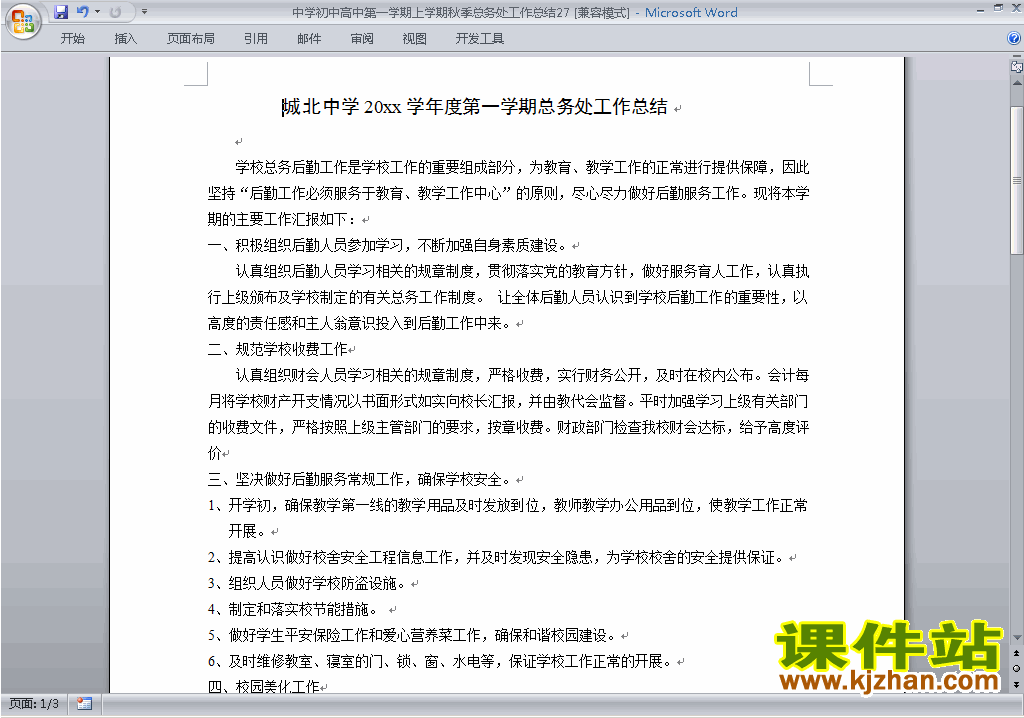This screenshot has height=718, width=1024.
Task: Click heading 三、坚决做好后勤服务常规工作
Action: [359, 480]
